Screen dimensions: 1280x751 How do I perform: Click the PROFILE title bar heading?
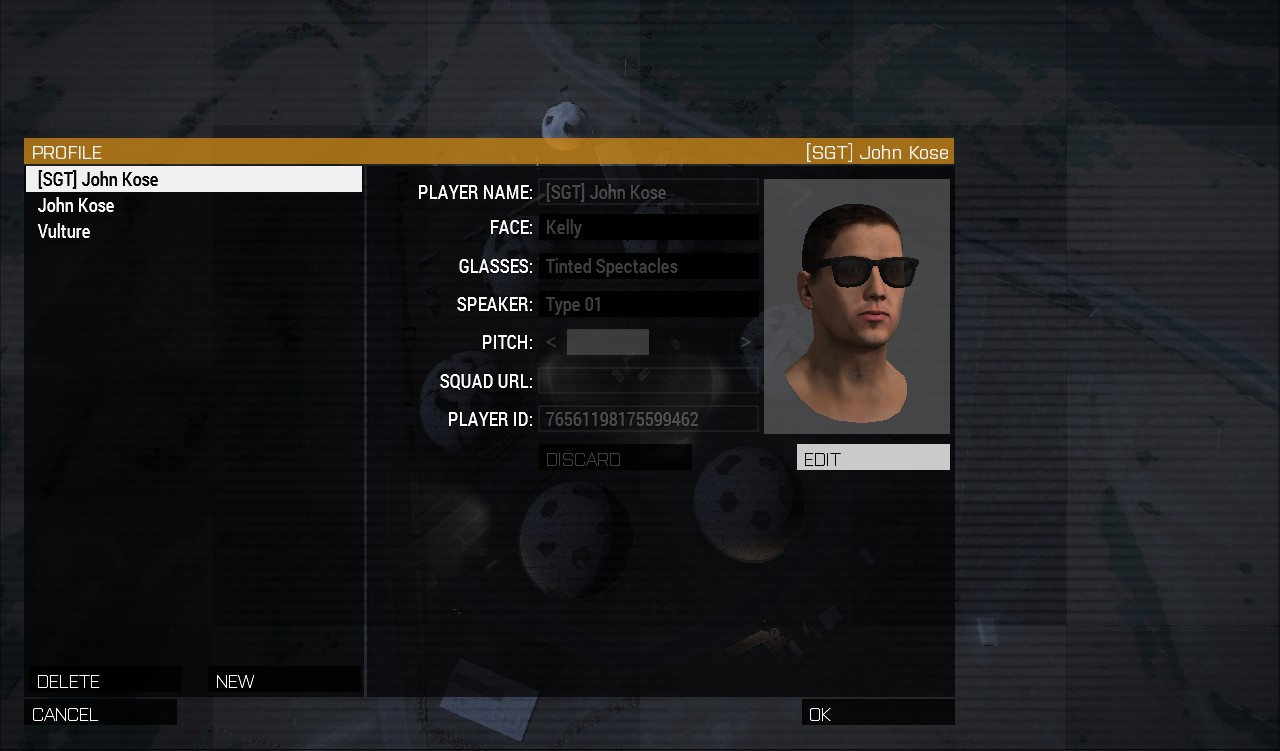pyautogui.click(x=67, y=152)
